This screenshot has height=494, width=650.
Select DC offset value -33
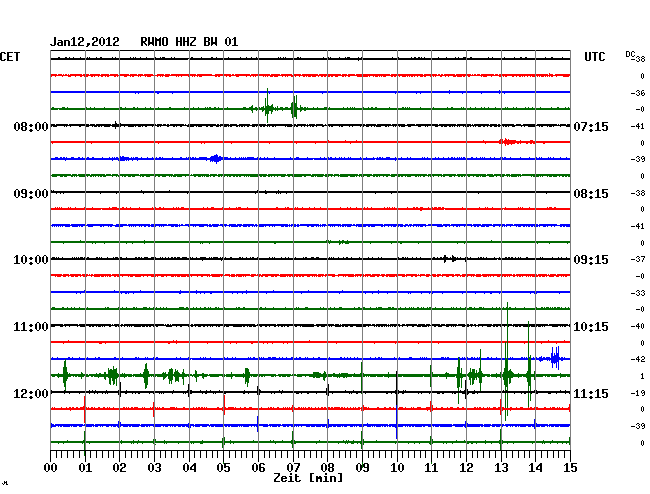638,293
